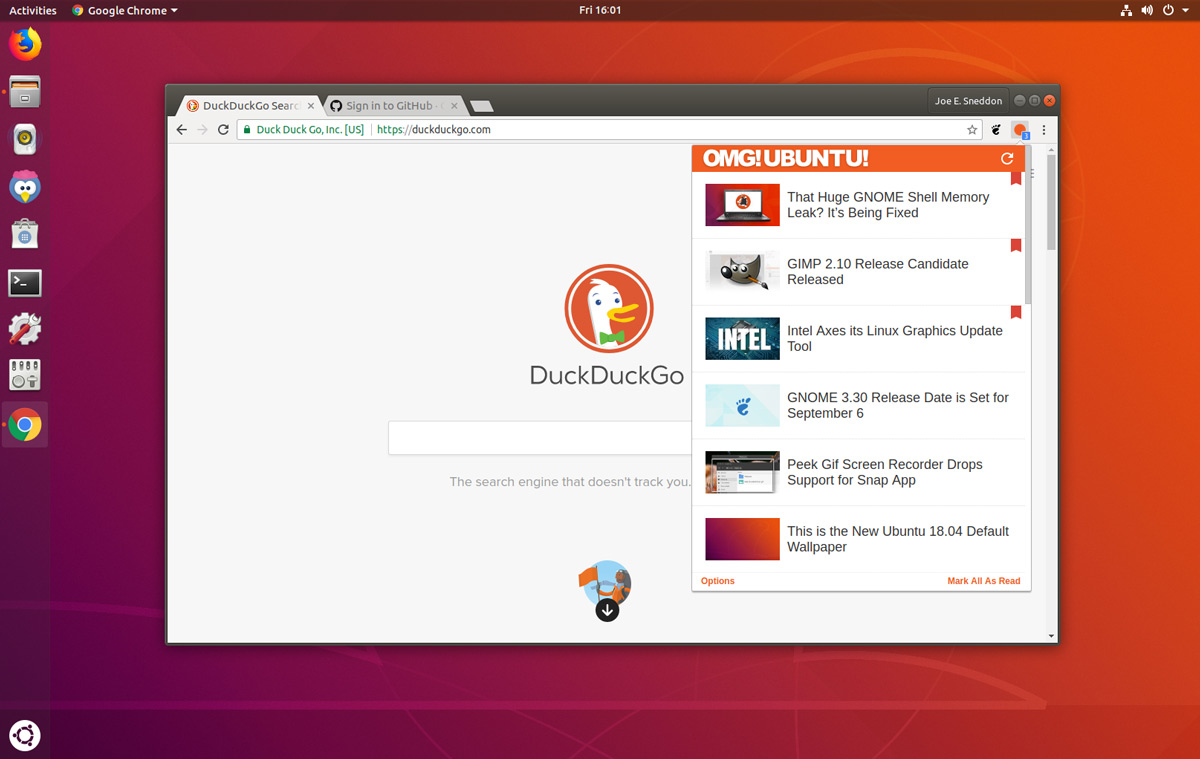The width and height of the screenshot is (1200, 759).
Task: Expand the system status menu top right
Action: click(x=1160, y=10)
